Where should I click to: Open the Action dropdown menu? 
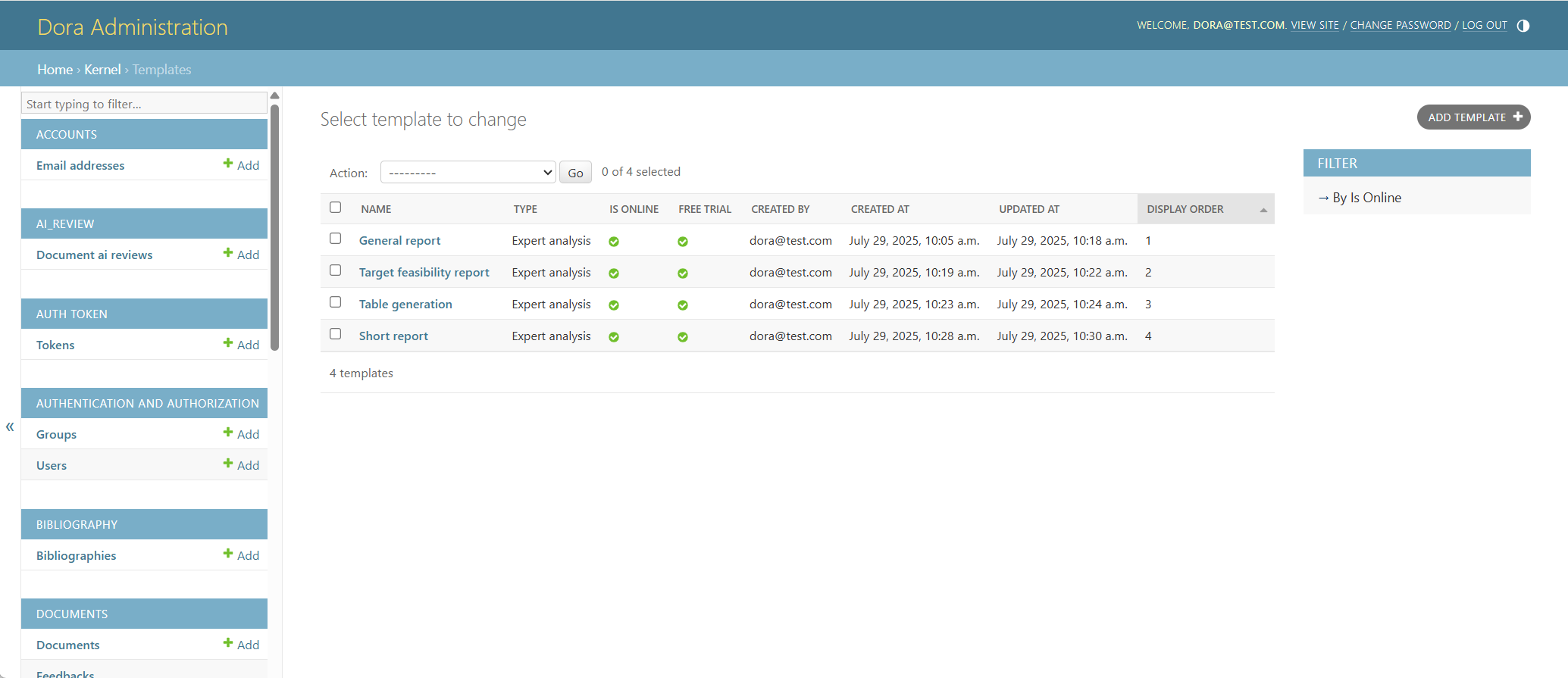point(468,173)
